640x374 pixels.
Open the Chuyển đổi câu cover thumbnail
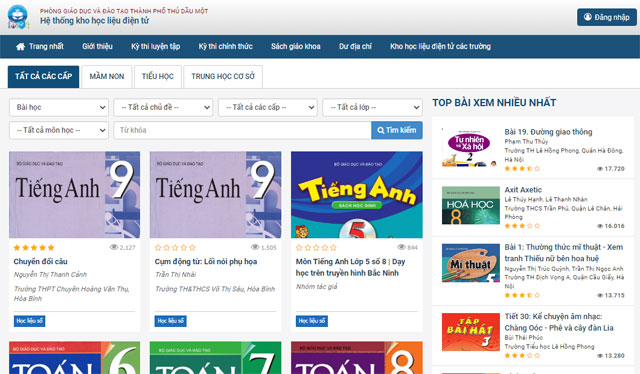[x=74, y=195]
